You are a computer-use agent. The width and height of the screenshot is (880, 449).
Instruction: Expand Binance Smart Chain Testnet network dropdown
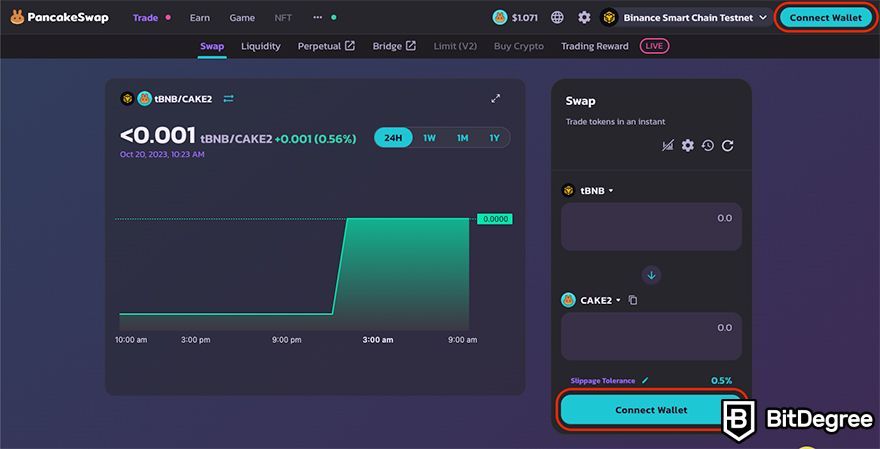click(687, 17)
